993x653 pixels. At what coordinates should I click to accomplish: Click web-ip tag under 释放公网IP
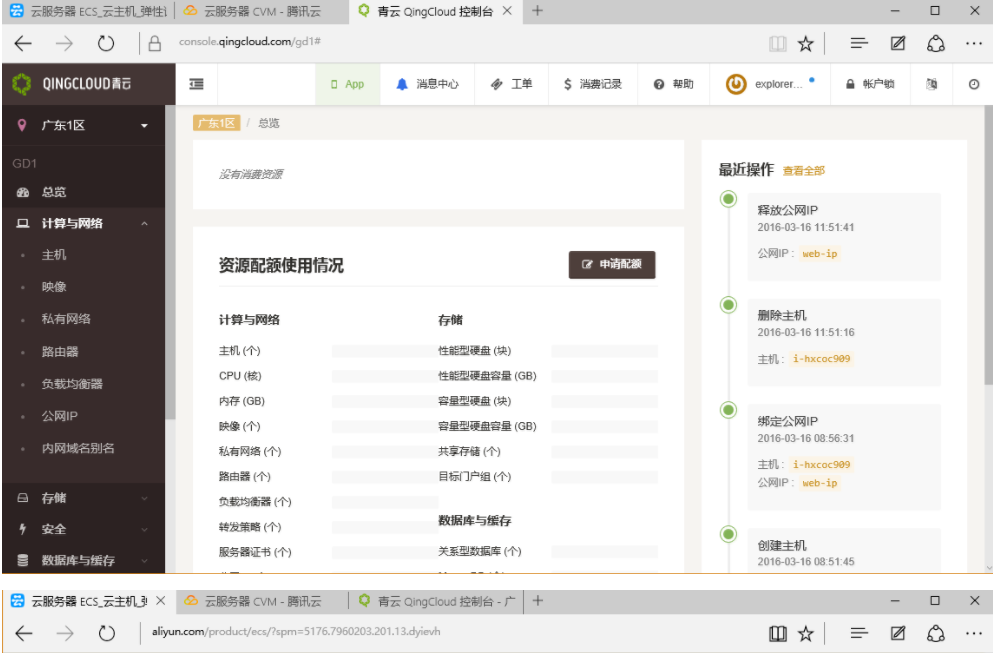pyautogui.click(x=819, y=253)
